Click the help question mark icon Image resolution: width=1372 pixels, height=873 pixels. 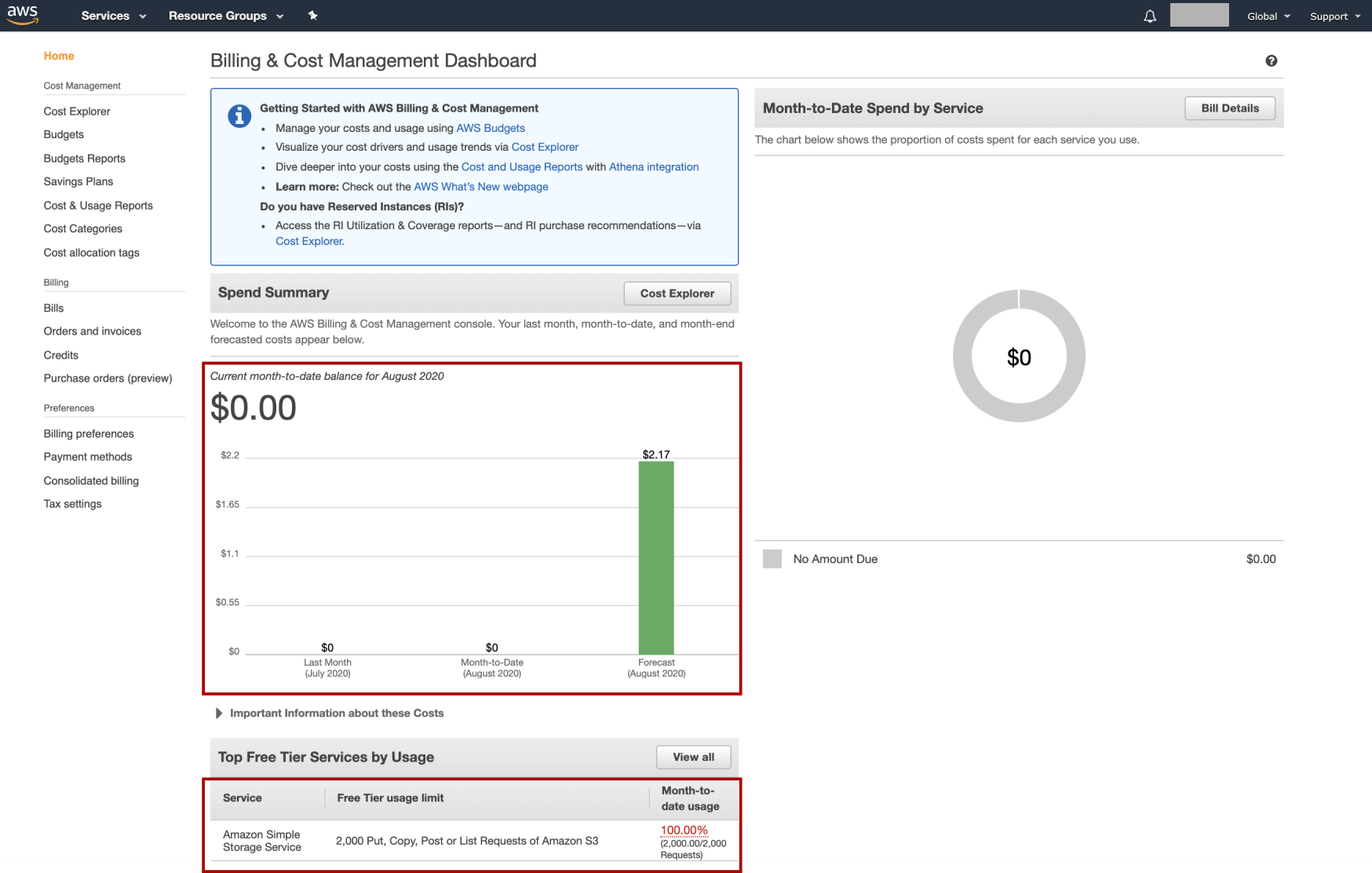pyautogui.click(x=1271, y=60)
